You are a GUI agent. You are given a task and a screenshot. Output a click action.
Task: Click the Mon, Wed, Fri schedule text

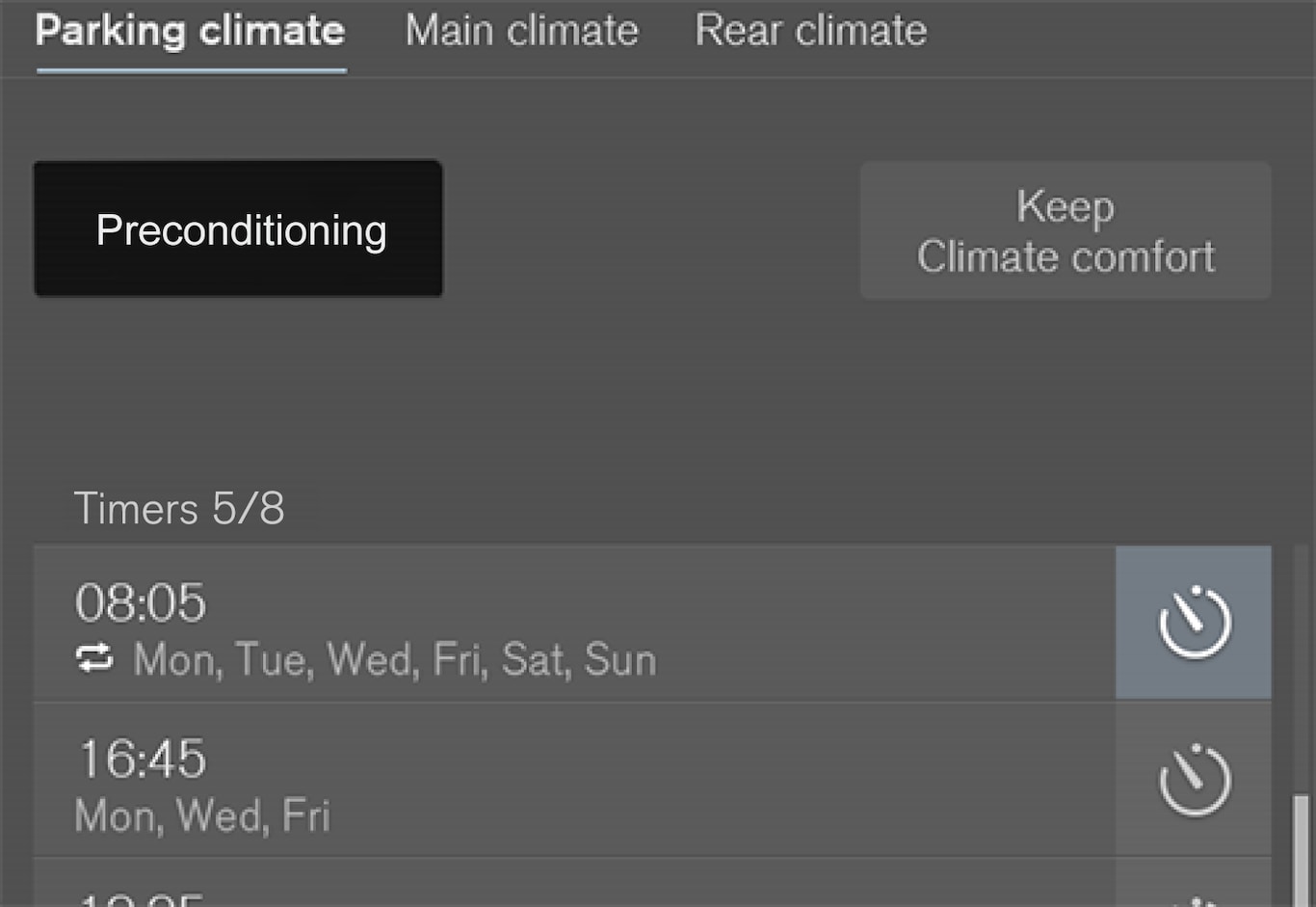coord(202,816)
